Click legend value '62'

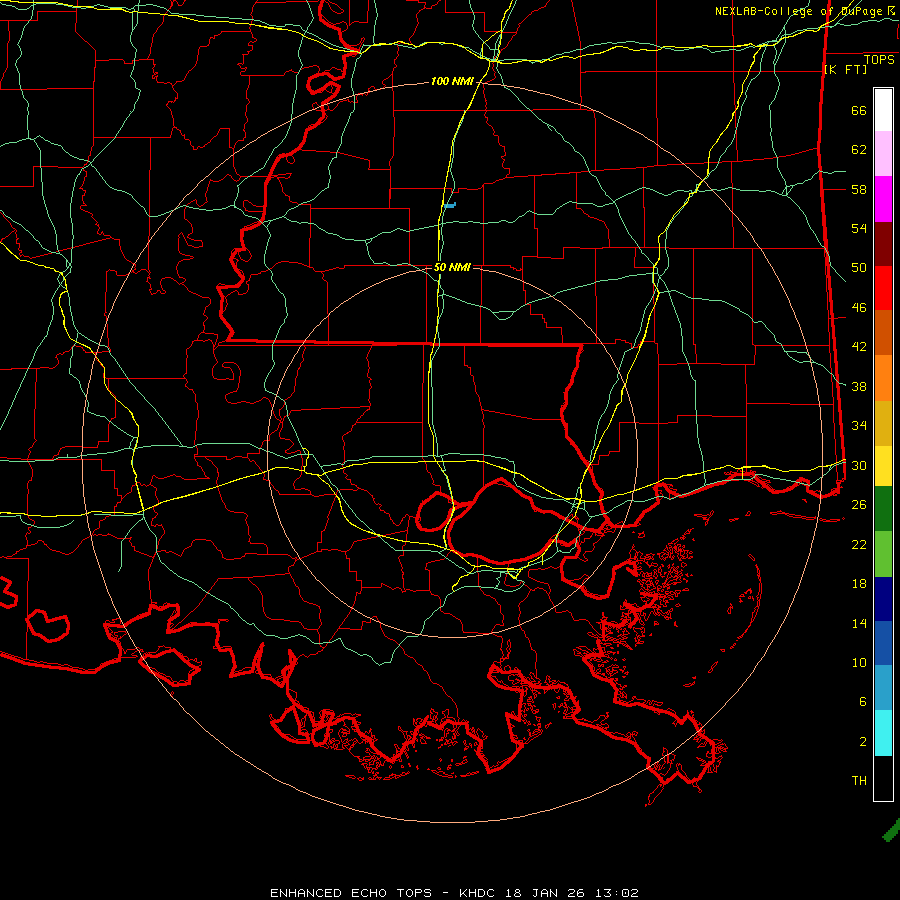tap(859, 150)
